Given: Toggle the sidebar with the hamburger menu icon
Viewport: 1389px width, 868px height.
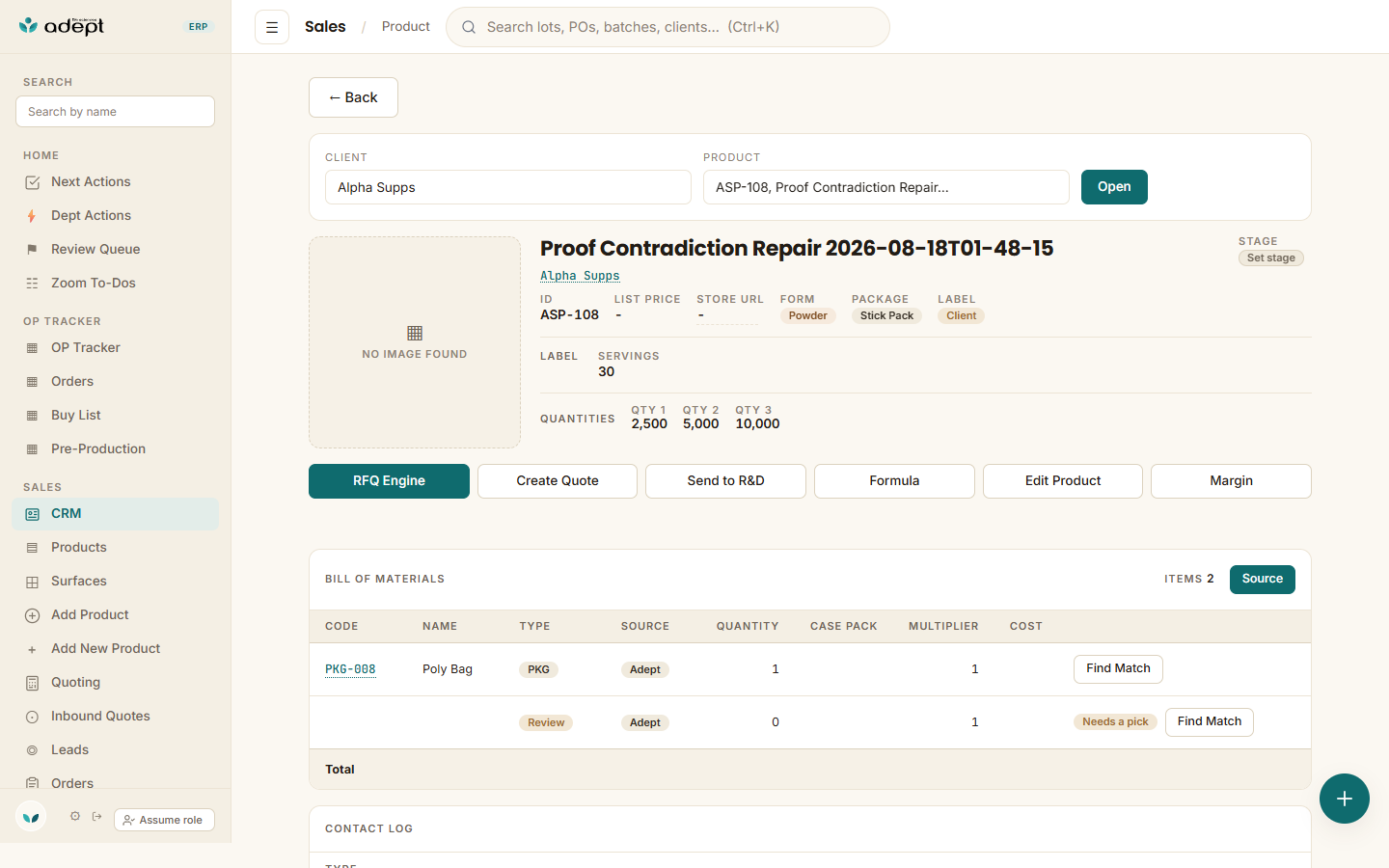Looking at the screenshot, I should [272, 27].
